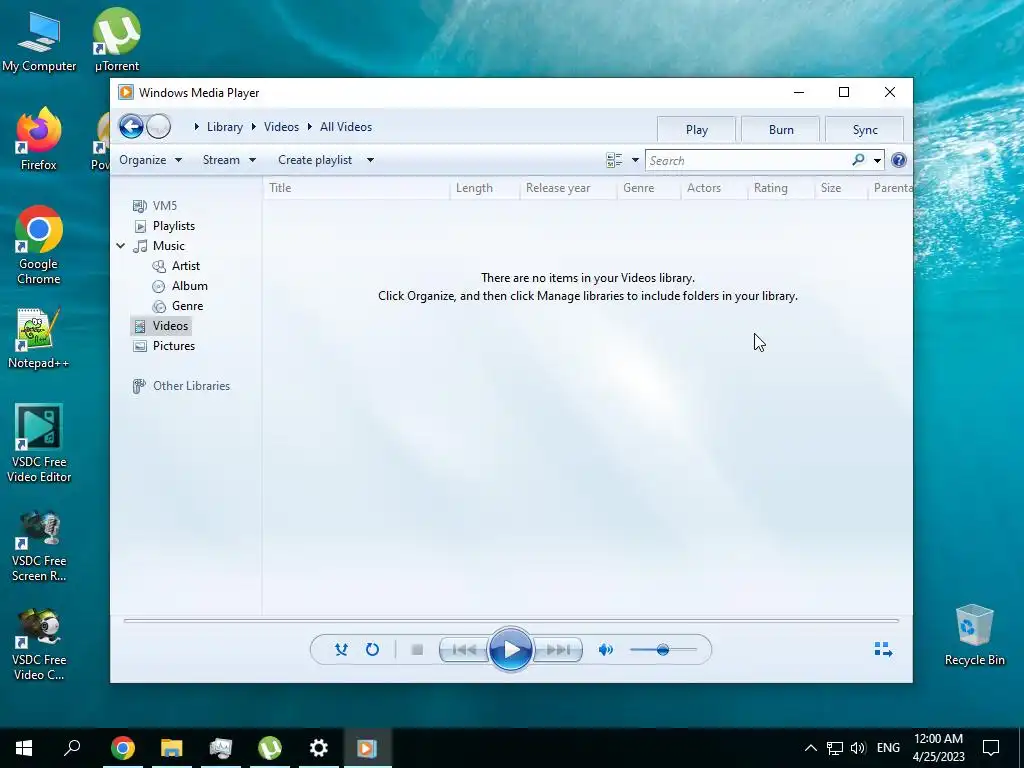Open the Recycle Bin

click(x=974, y=635)
